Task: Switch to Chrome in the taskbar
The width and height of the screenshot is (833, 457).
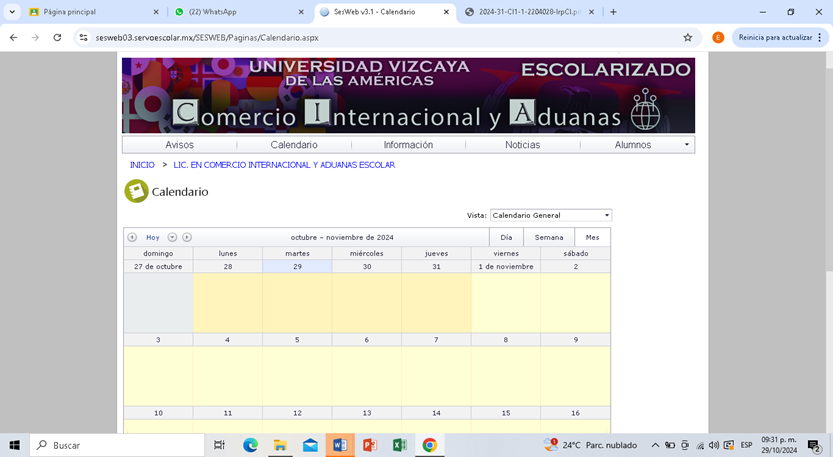Action: [x=430, y=445]
